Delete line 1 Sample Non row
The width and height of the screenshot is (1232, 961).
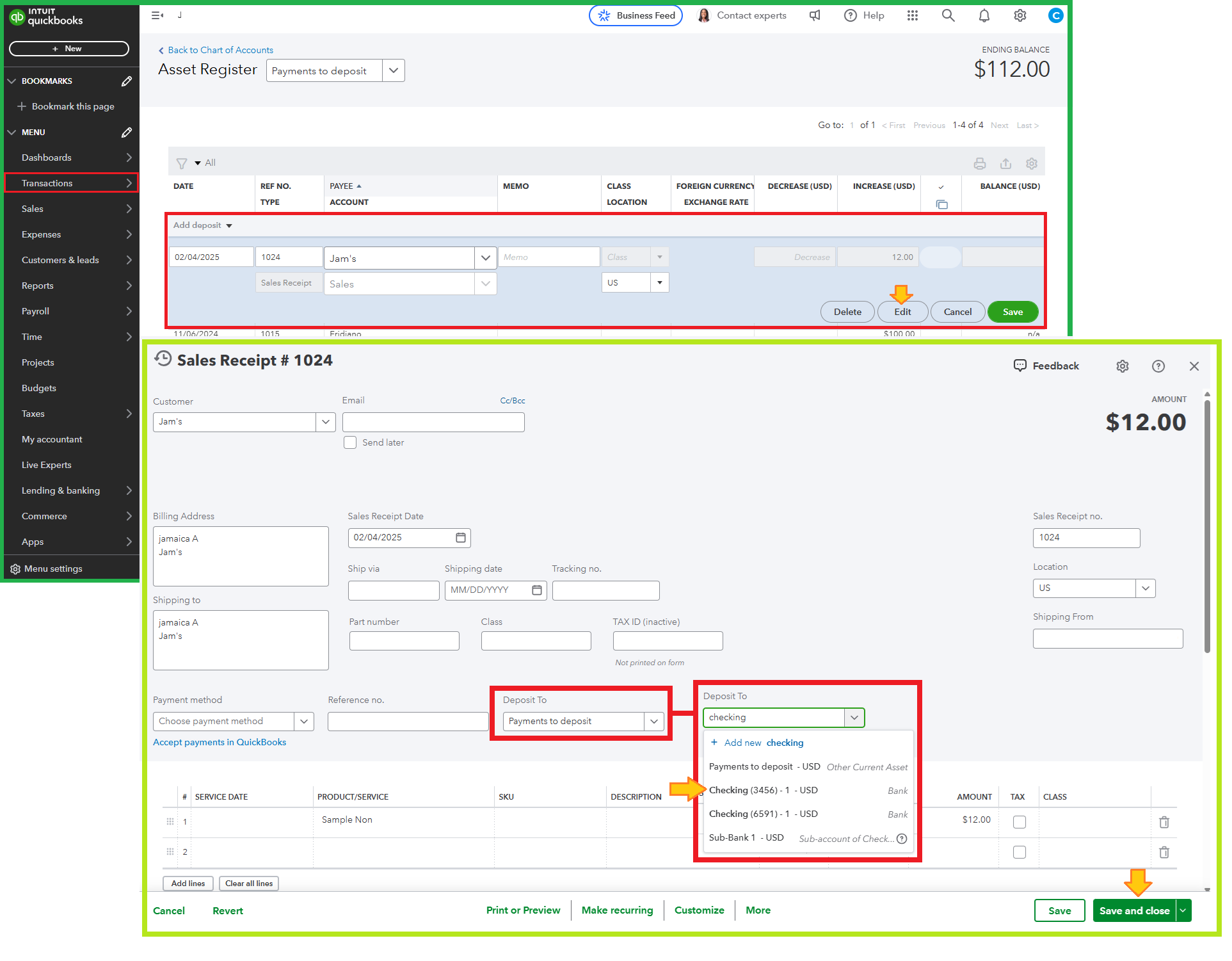click(x=1164, y=822)
